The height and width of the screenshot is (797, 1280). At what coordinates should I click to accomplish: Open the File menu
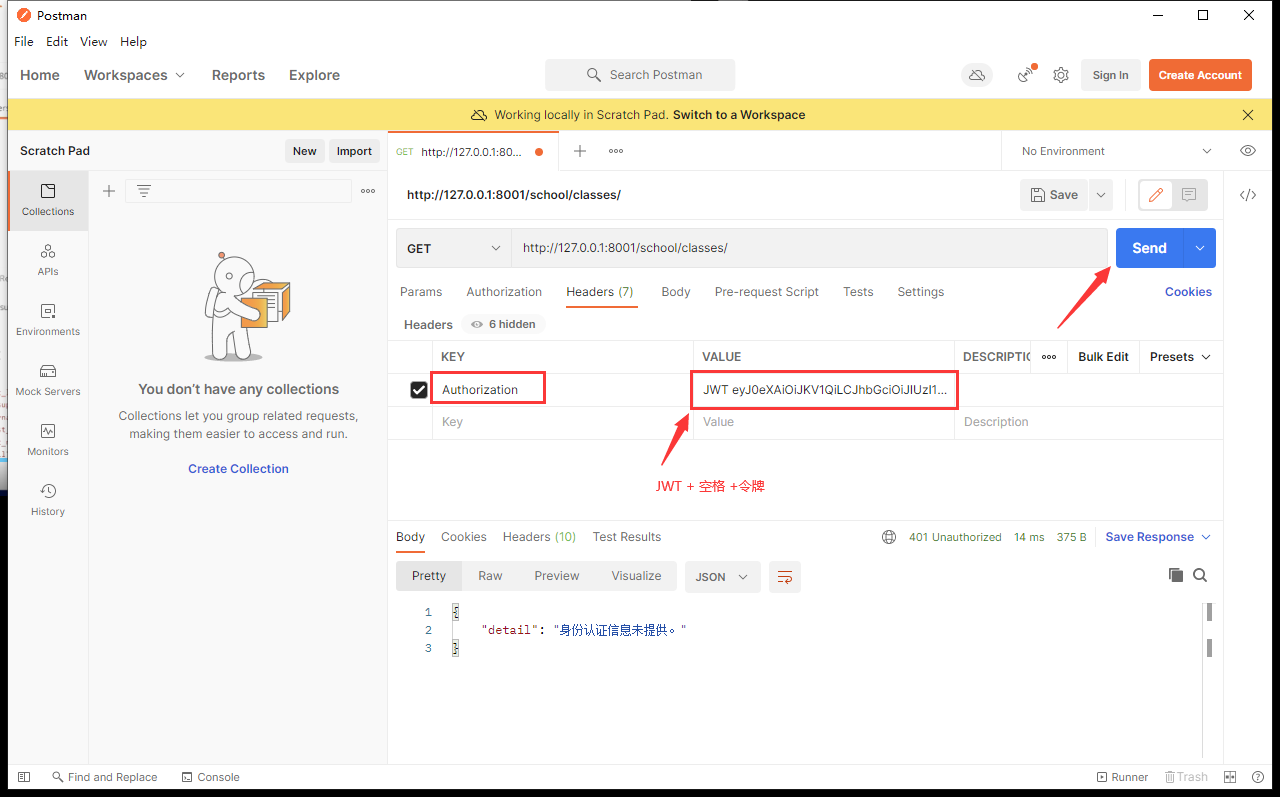(24, 42)
